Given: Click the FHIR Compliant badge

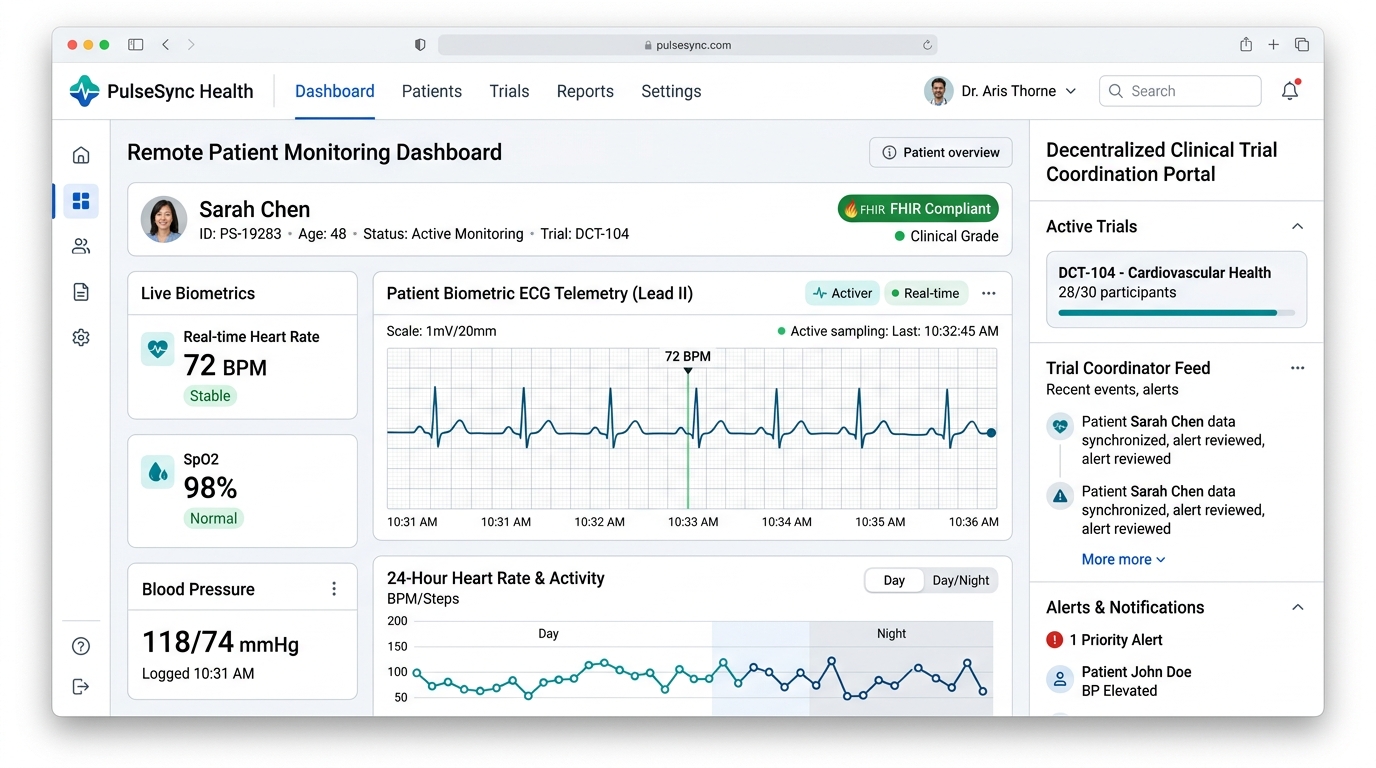Looking at the screenshot, I should [x=918, y=209].
